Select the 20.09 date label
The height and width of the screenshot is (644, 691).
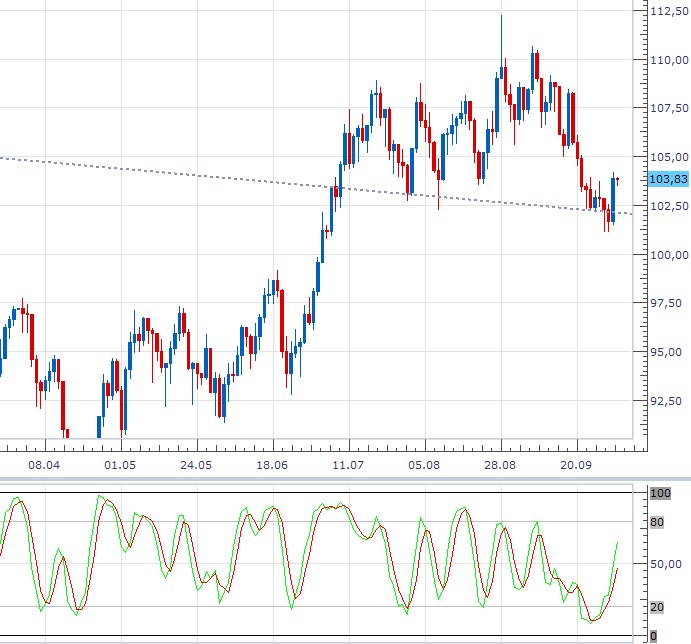(576, 465)
